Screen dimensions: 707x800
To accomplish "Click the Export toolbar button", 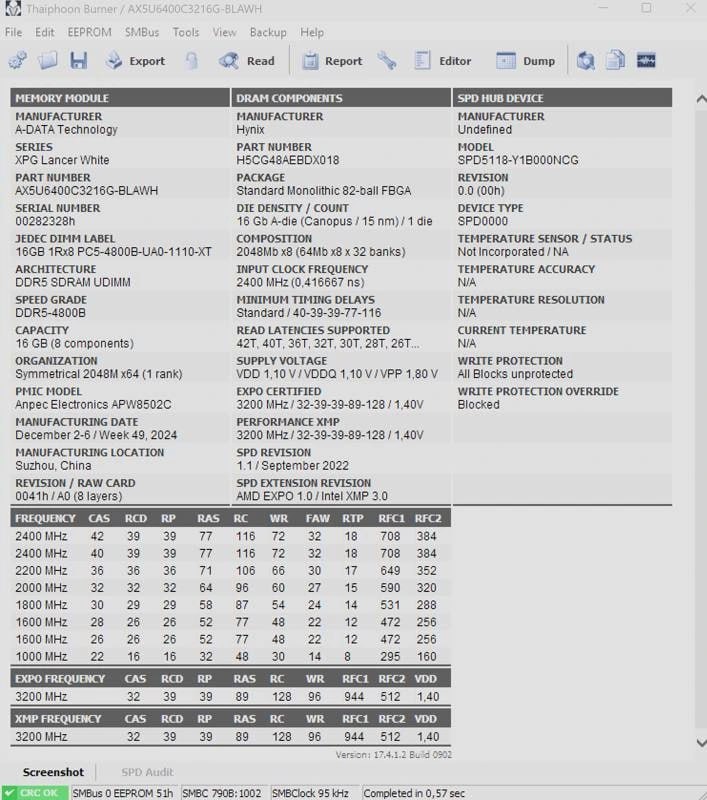I will click(x=136, y=61).
